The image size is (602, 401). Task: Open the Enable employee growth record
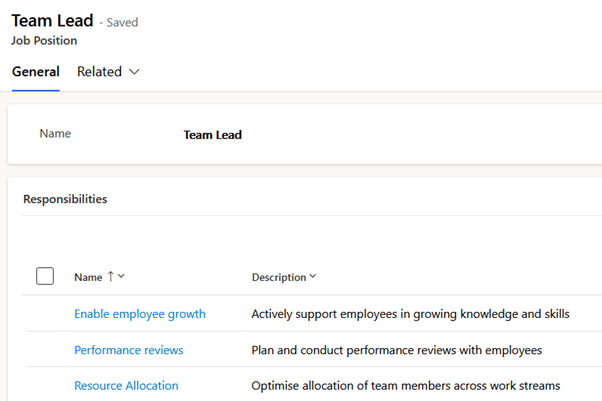pyautogui.click(x=140, y=314)
